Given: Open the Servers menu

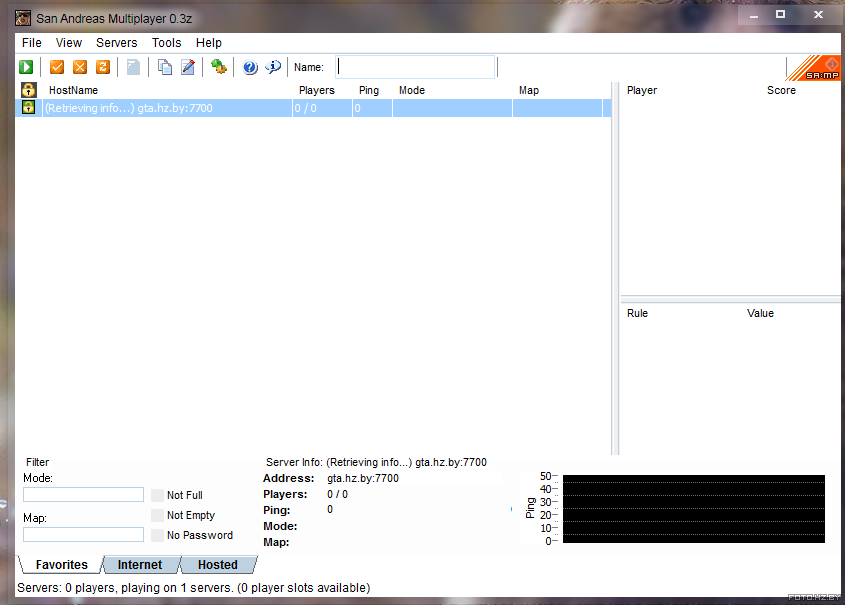Looking at the screenshot, I should [116, 43].
